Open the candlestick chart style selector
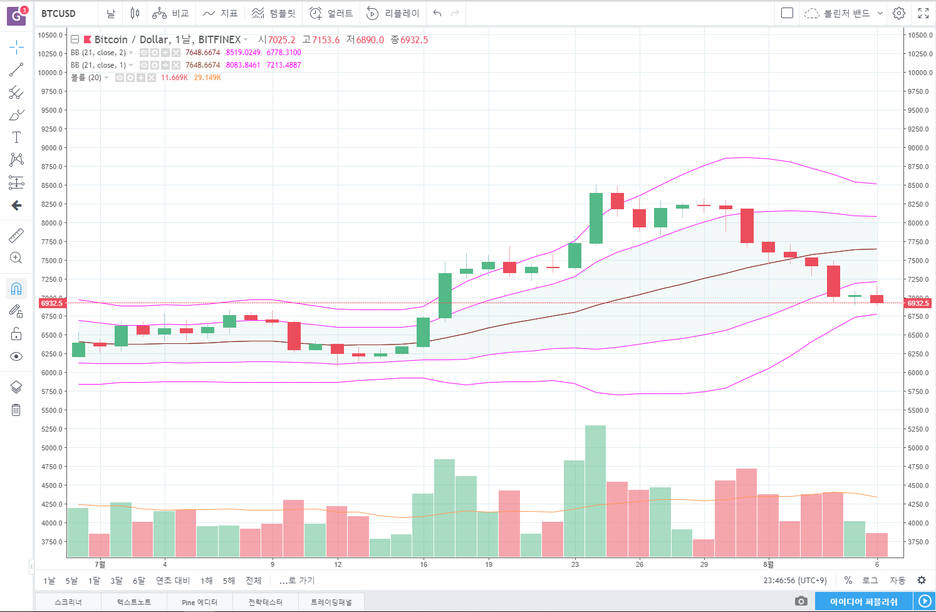936x612 pixels. coord(135,13)
